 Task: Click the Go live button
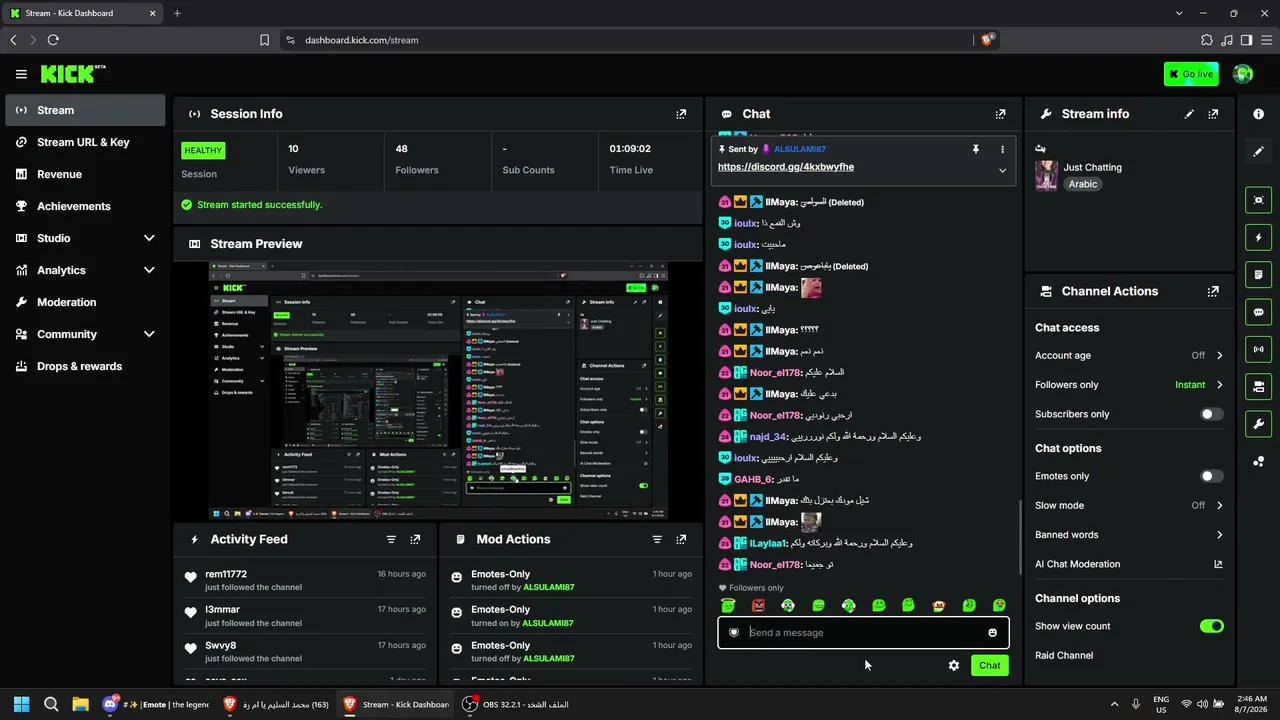(1191, 74)
